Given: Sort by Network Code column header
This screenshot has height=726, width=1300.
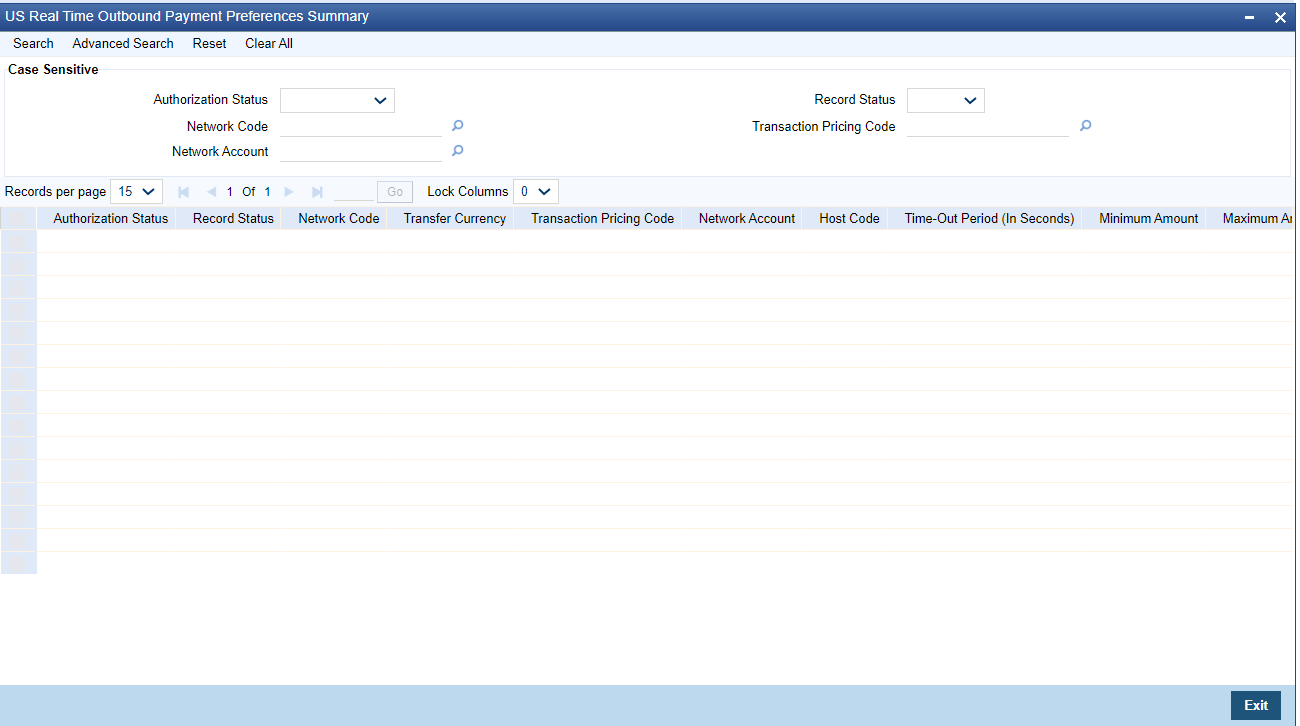Looking at the screenshot, I should (x=339, y=218).
